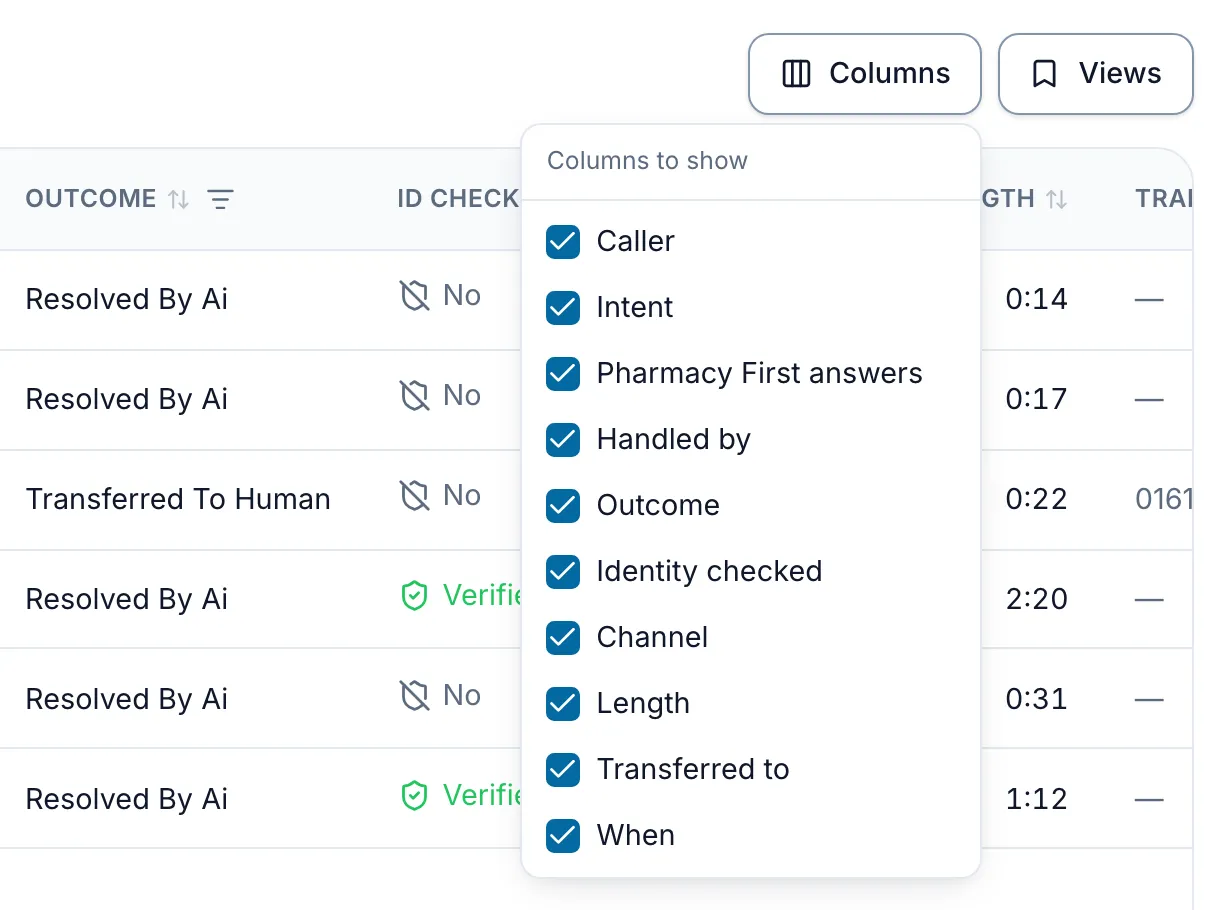Open the Columns picker button
The height and width of the screenshot is (910, 1224).
[x=865, y=74]
